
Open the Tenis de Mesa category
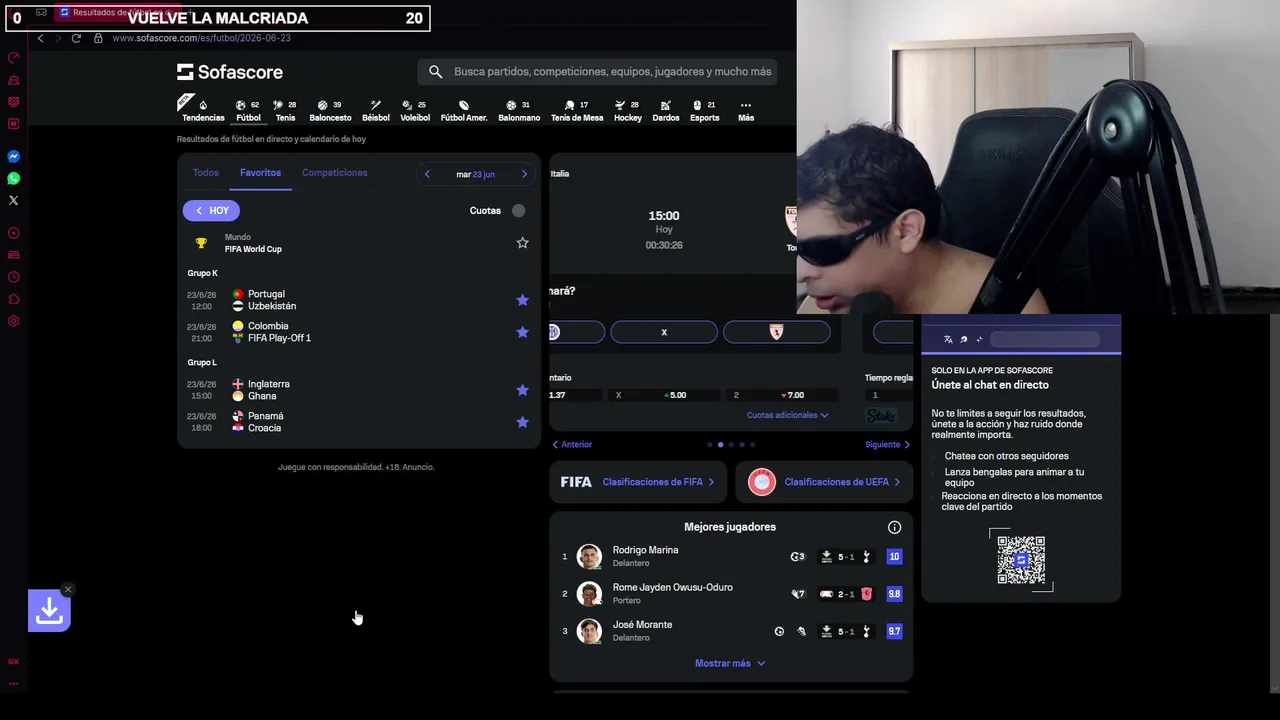[x=577, y=110]
